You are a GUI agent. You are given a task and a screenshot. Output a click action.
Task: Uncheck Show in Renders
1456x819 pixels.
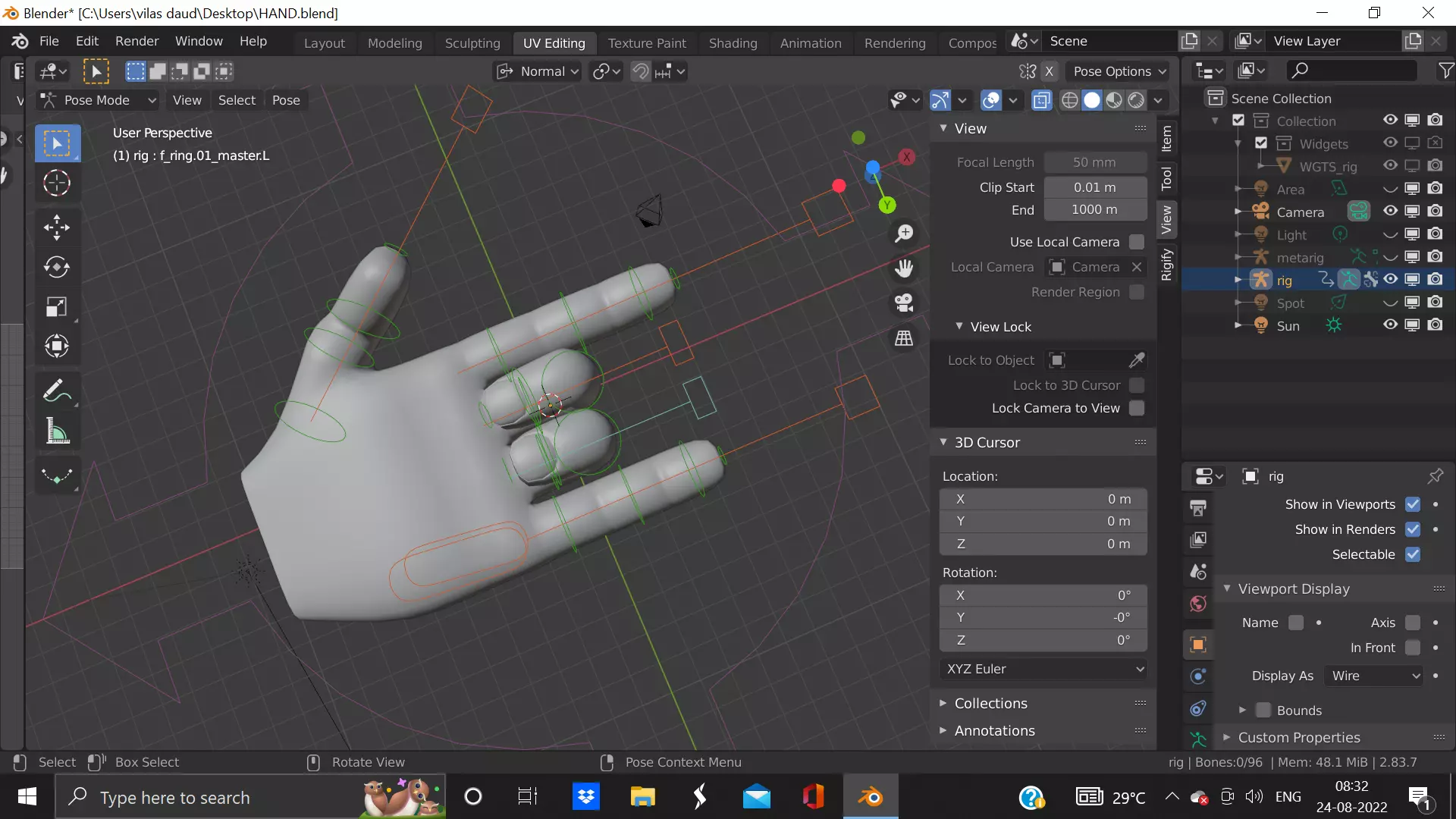[x=1412, y=529]
